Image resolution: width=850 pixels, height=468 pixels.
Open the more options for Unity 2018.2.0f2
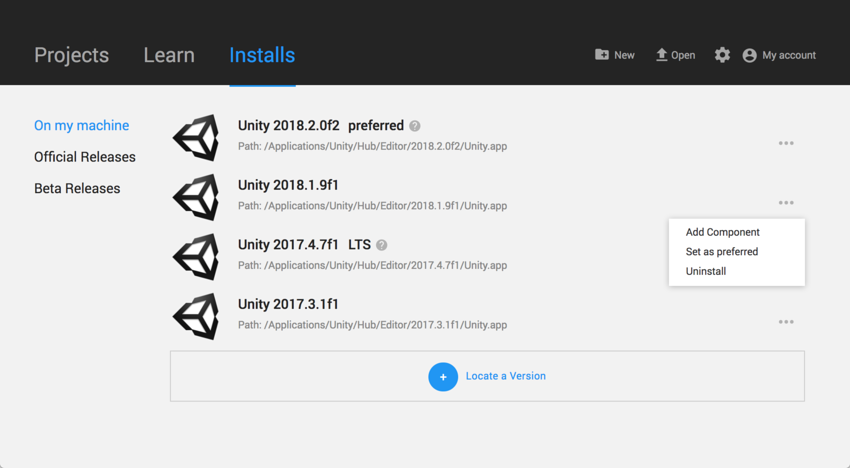(x=786, y=143)
